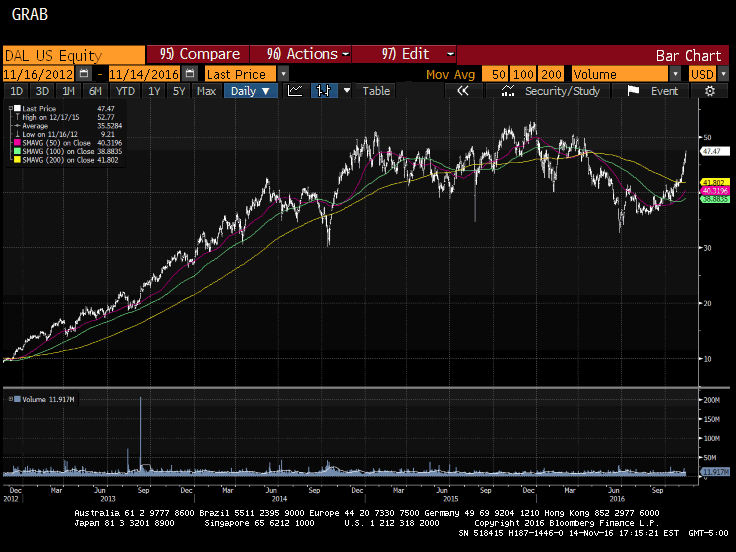
Task: Open the Volume study dropdown arrow
Action: [675, 74]
